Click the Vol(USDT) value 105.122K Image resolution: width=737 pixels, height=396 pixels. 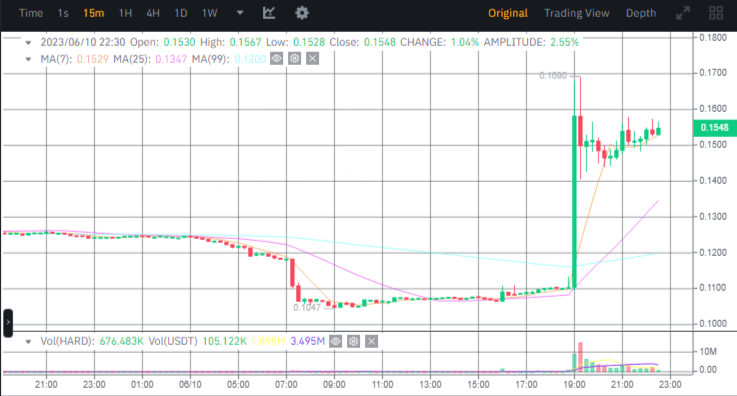point(224,342)
